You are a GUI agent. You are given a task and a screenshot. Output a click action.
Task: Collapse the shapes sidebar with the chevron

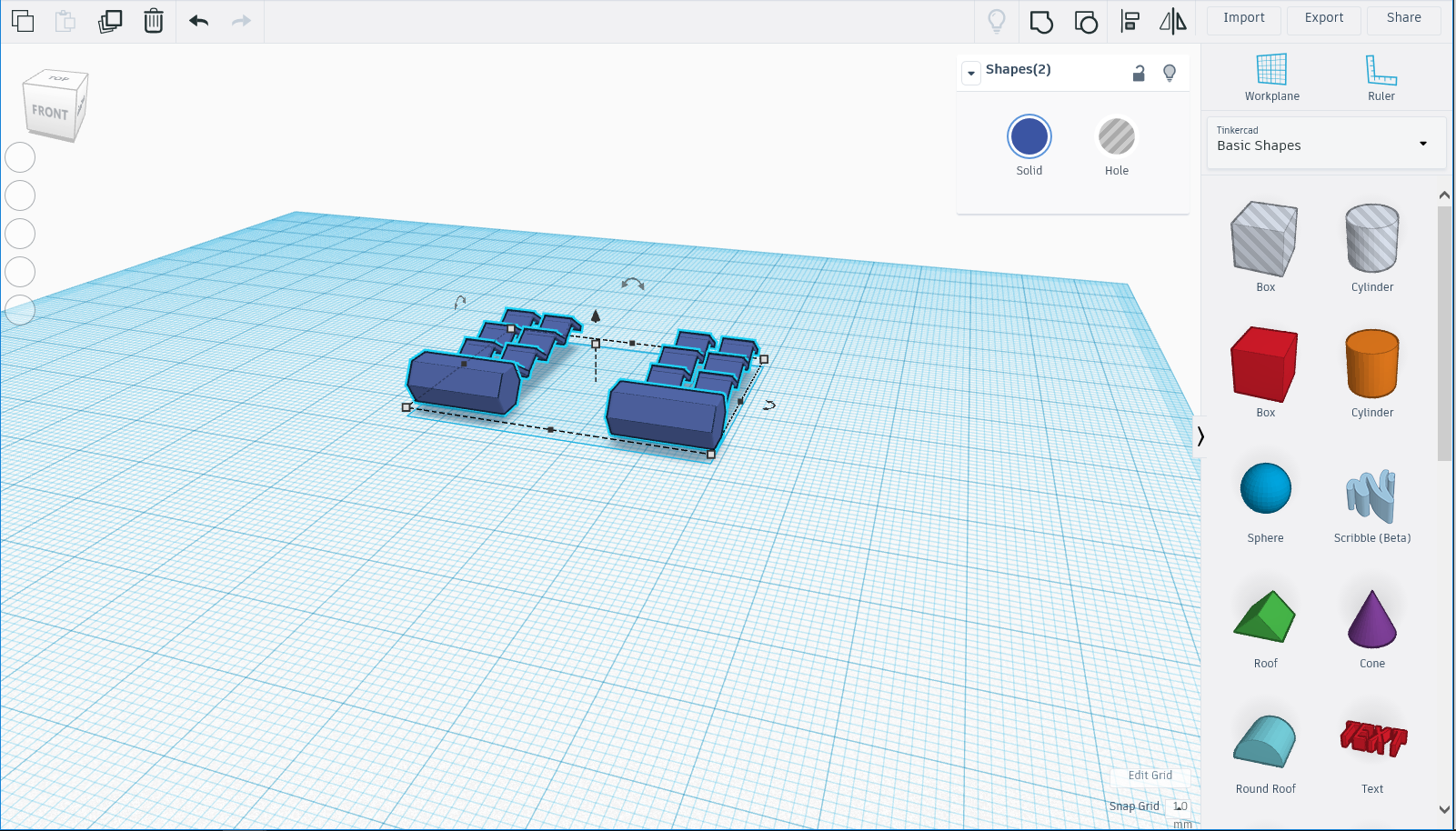(1200, 436)
